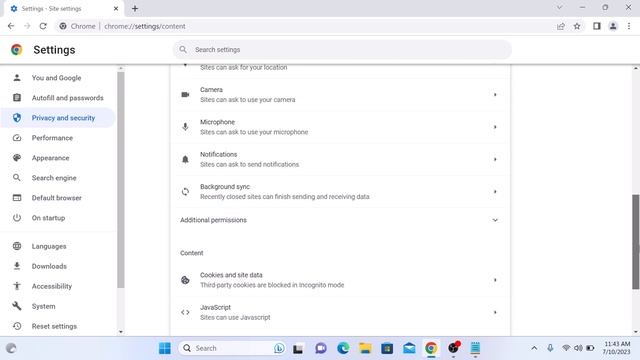Expand Additional permissions chevron
640x360 pixels.
coord(495,220)
